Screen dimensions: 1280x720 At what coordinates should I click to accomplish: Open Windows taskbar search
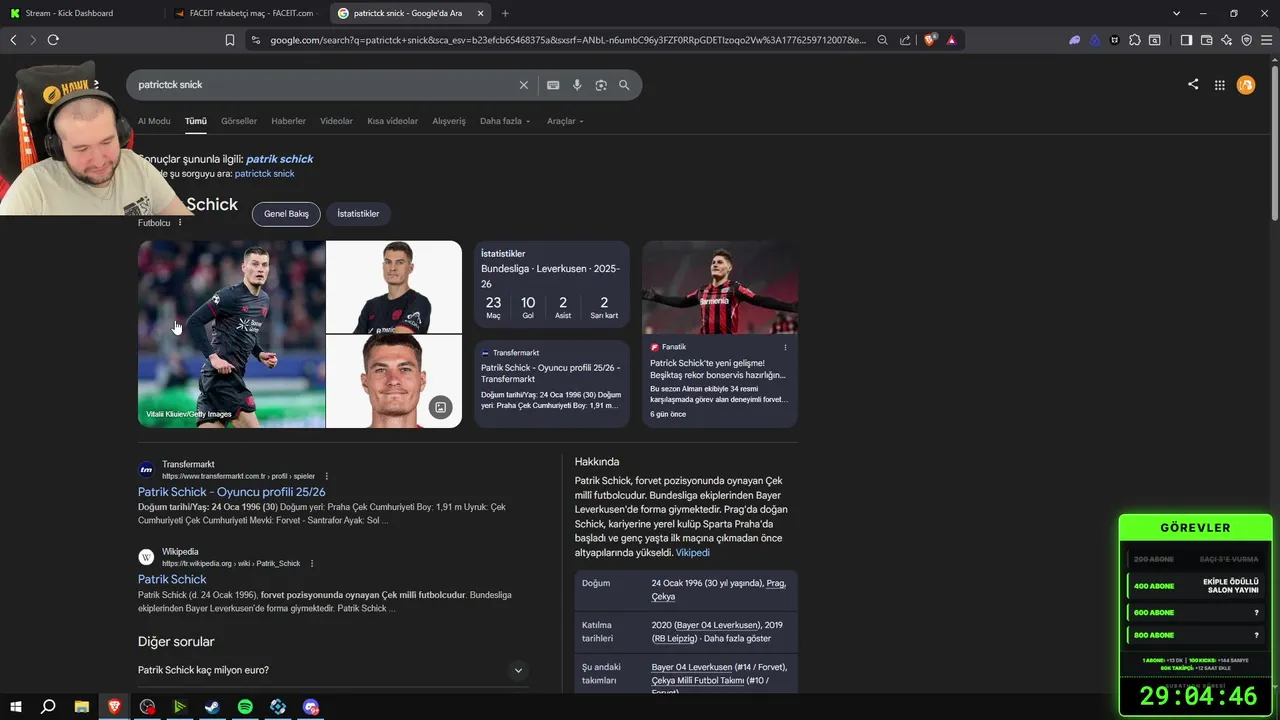[x=48, y=706]
